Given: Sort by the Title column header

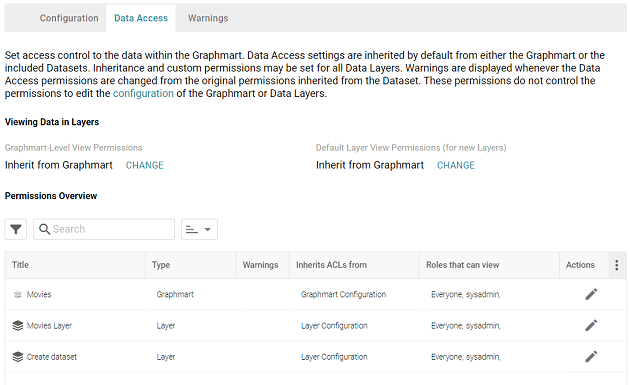Looking at the screenshot, I should tap(20, 265).
